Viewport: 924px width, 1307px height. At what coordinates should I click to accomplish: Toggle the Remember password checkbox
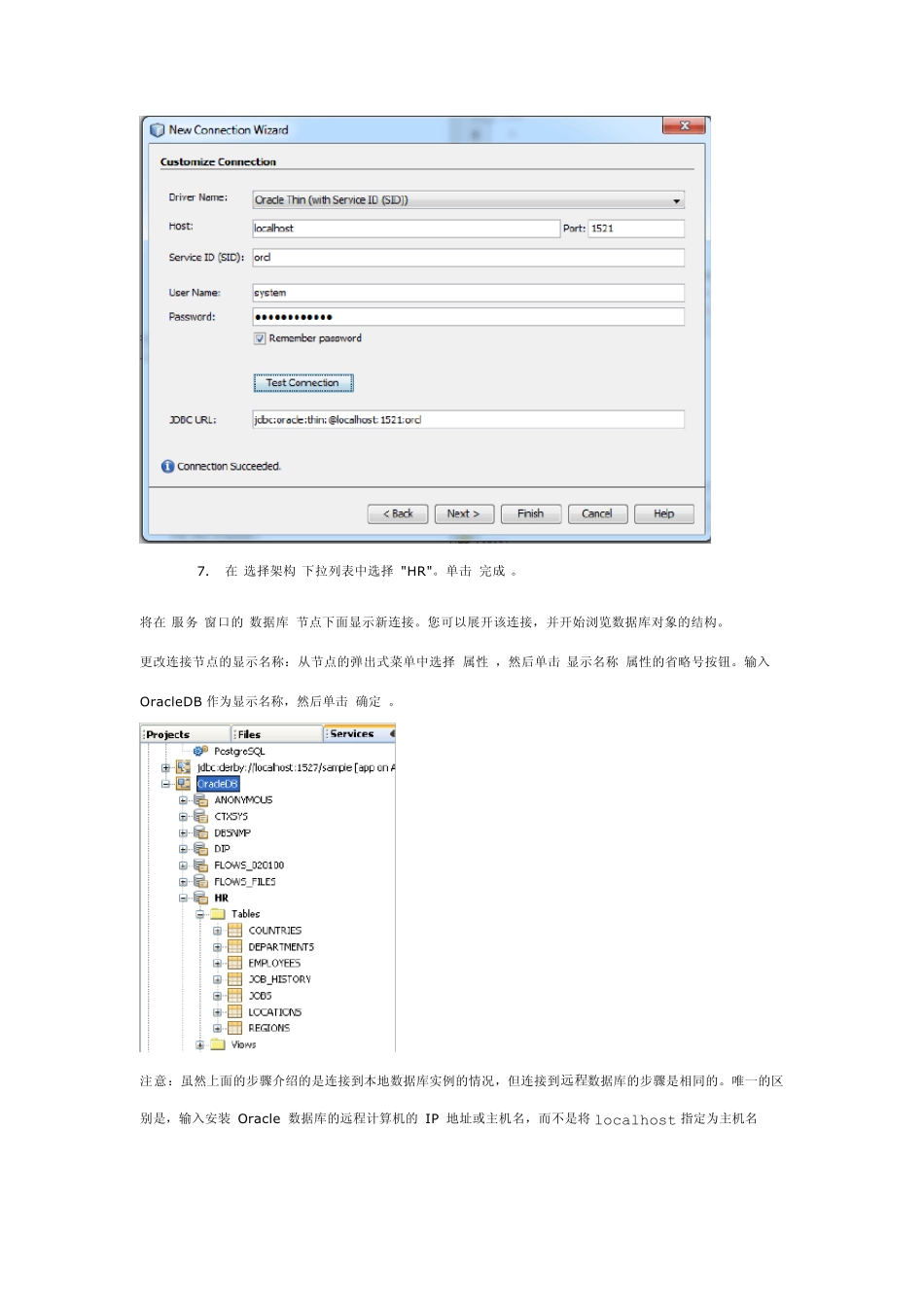(260, 338)
